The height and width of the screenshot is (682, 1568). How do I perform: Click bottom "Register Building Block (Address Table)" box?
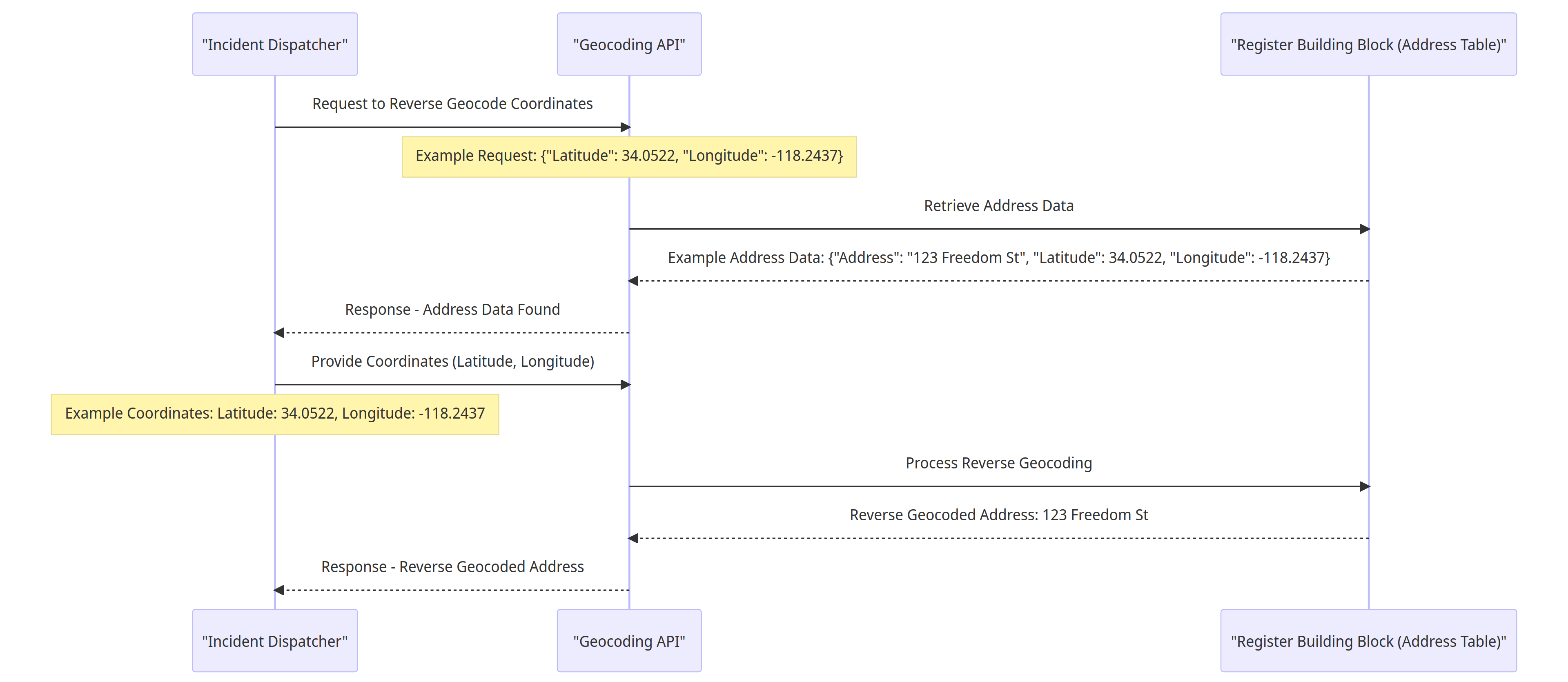tap(1368, 641)
